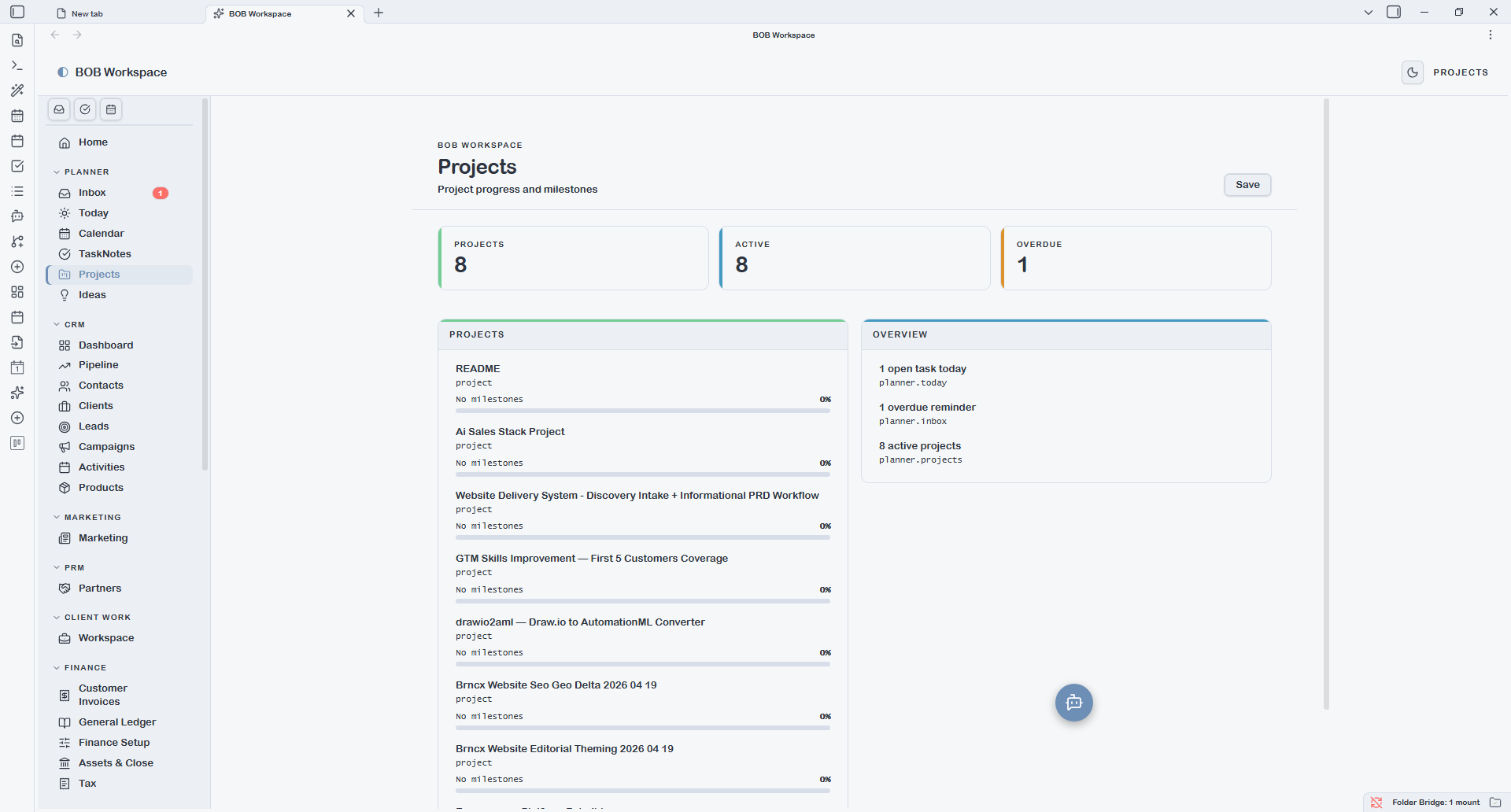Open the bot assistant ribbon icon

17,216
